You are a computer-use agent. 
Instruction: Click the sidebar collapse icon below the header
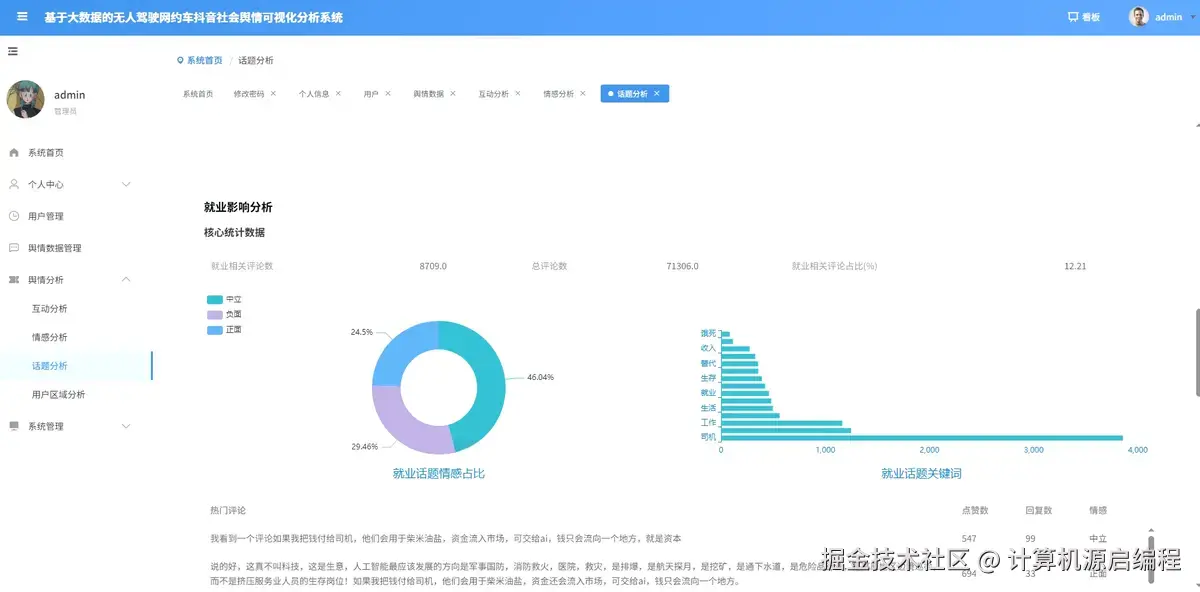point(13,50)
